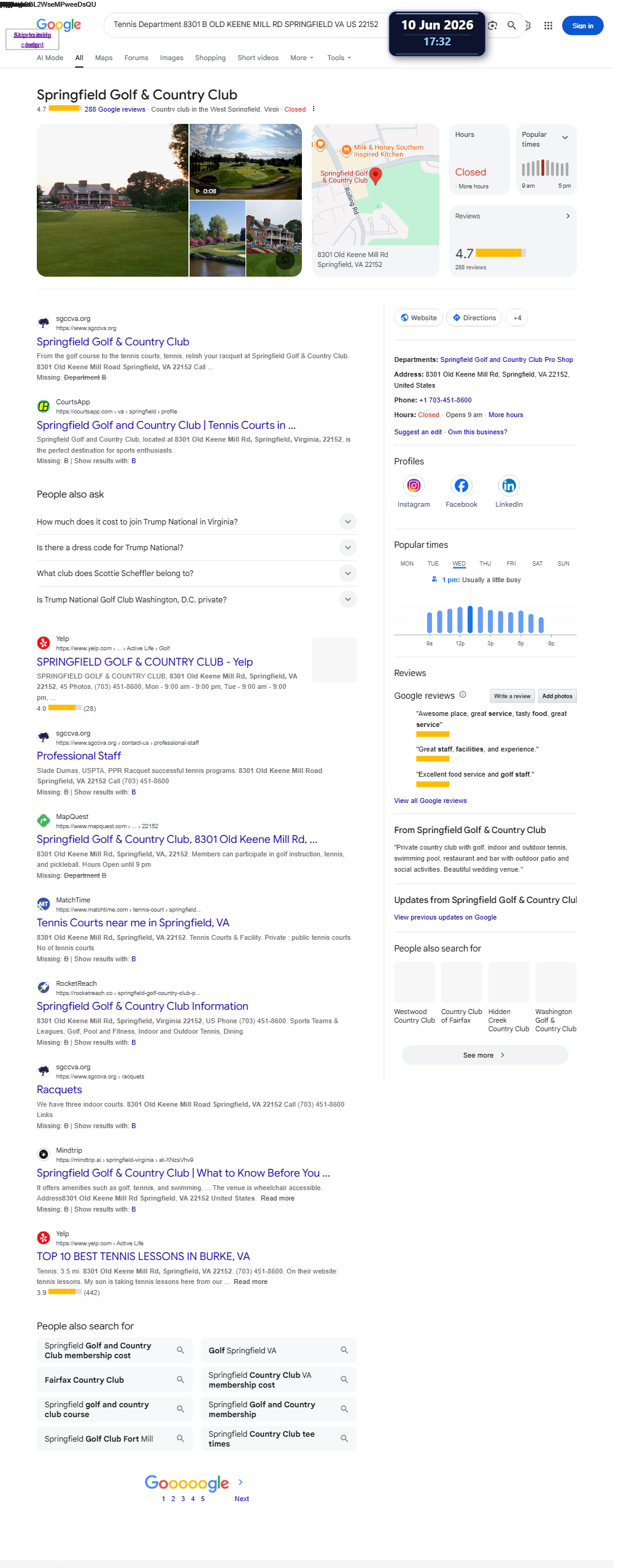The image size is (621, 1568).
Task: Play the golf course video thumbnail
Action: pyautogui.click(x=245, y=161)
